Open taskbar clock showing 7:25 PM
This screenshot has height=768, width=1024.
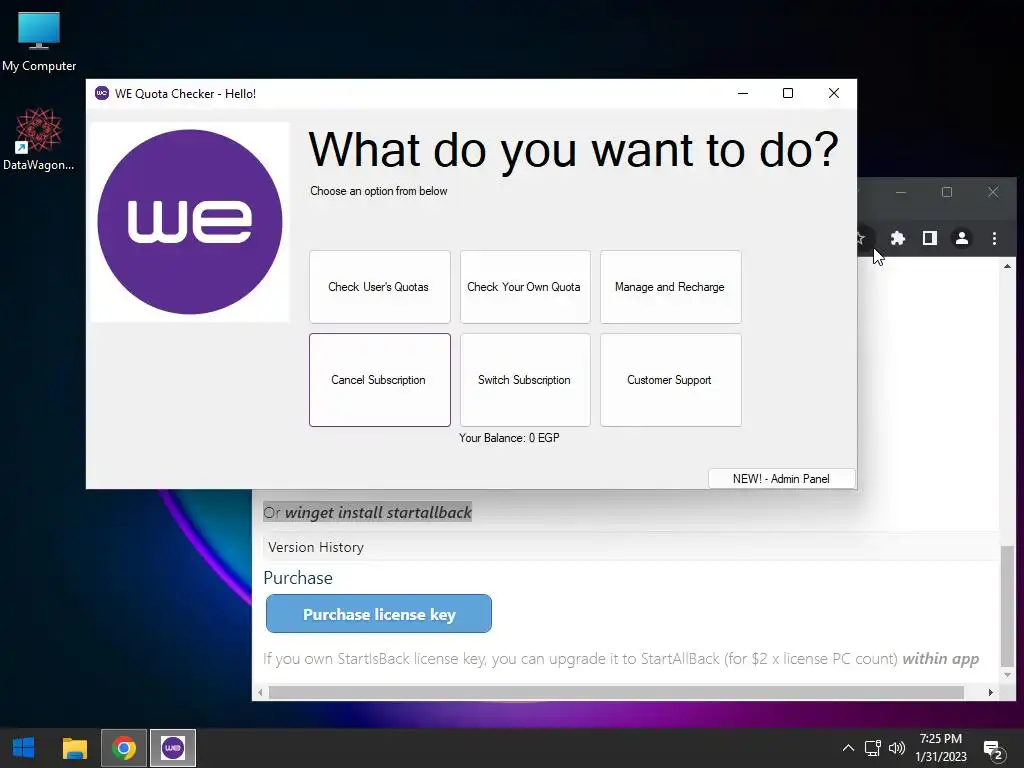(940, 748)
